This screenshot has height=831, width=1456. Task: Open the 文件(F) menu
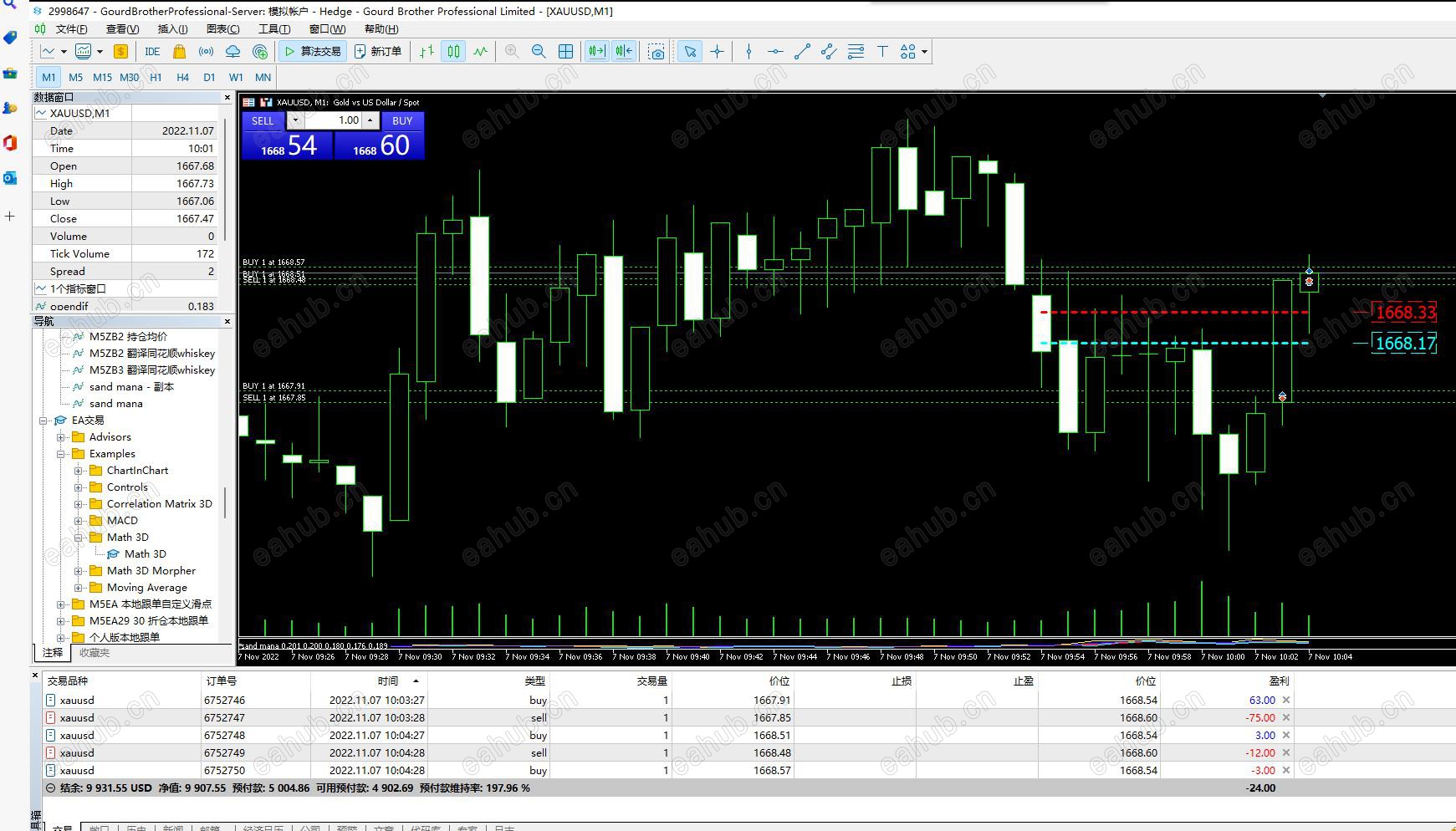[71, 29]
